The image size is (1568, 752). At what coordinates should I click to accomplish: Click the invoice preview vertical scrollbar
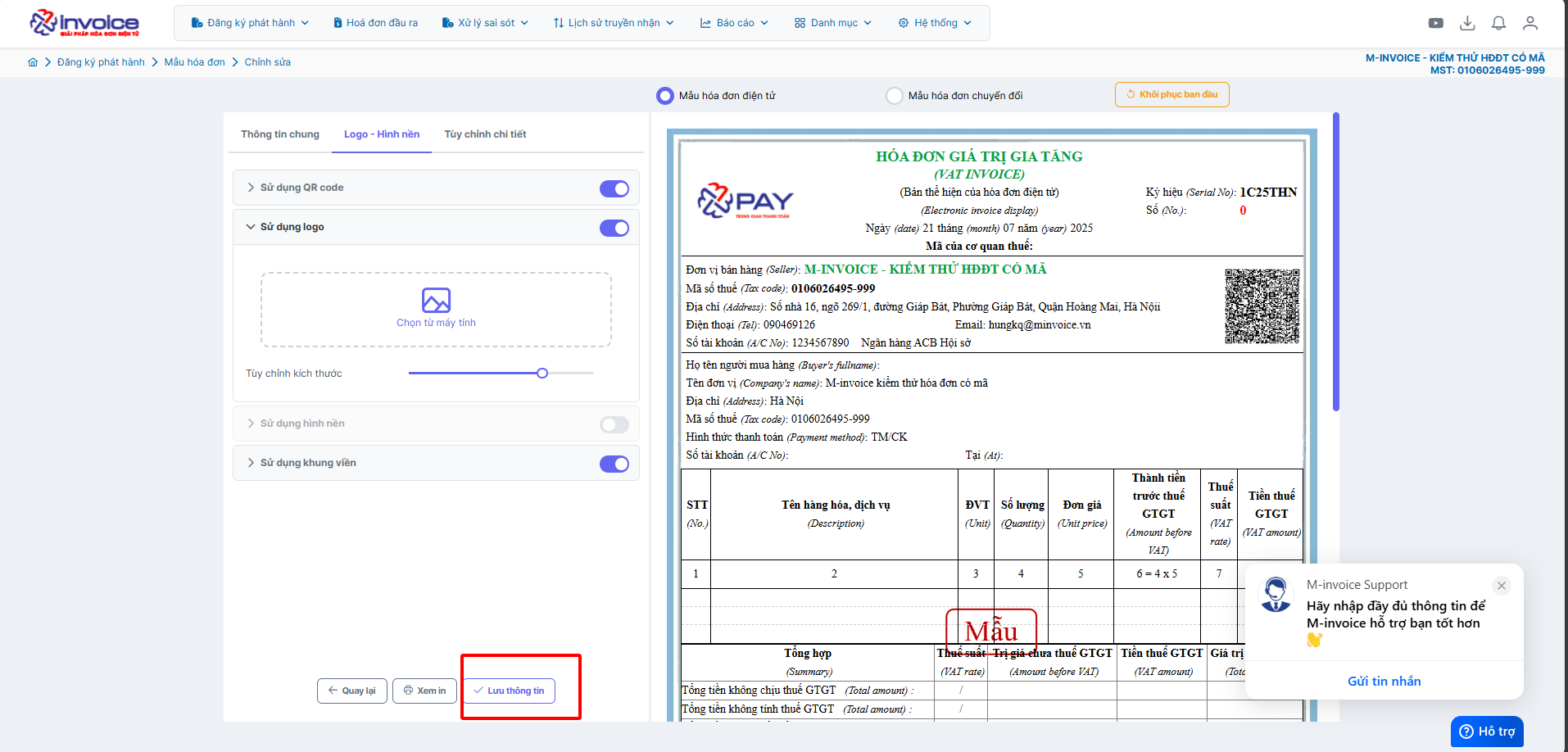pyautogui.click(x=1336, y=262)
